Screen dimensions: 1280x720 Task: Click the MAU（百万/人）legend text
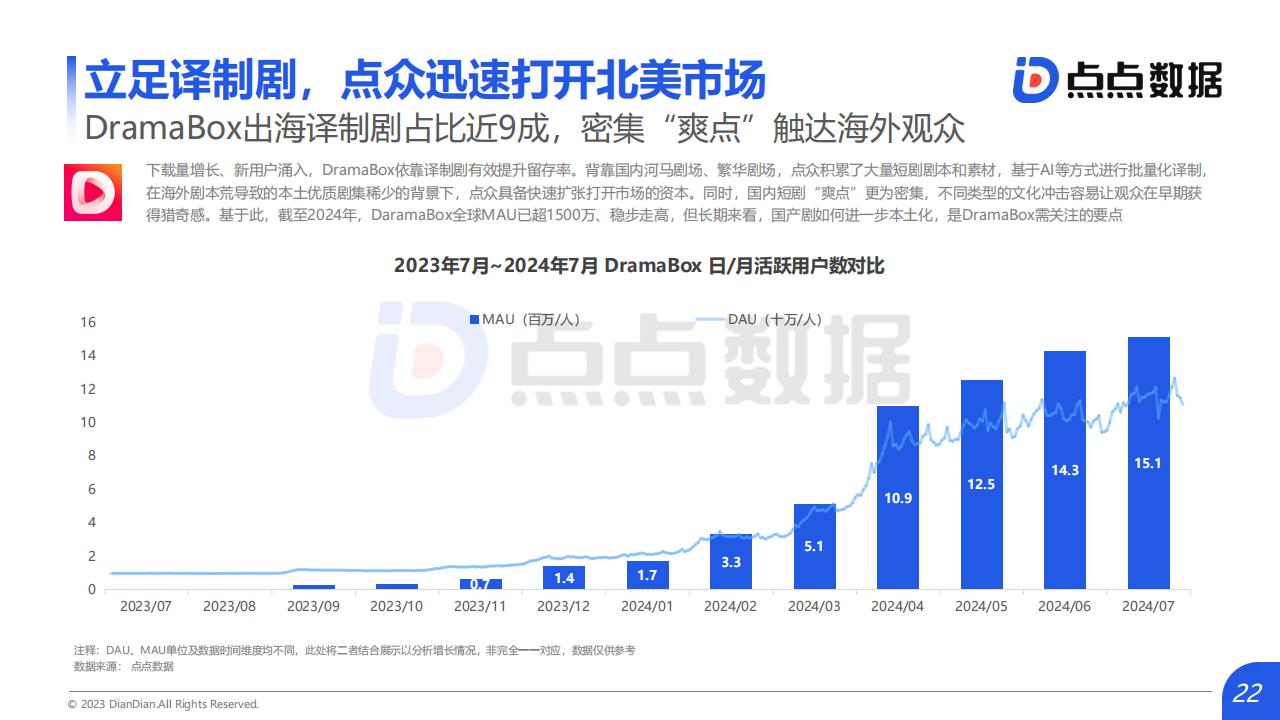click(531, 319)
